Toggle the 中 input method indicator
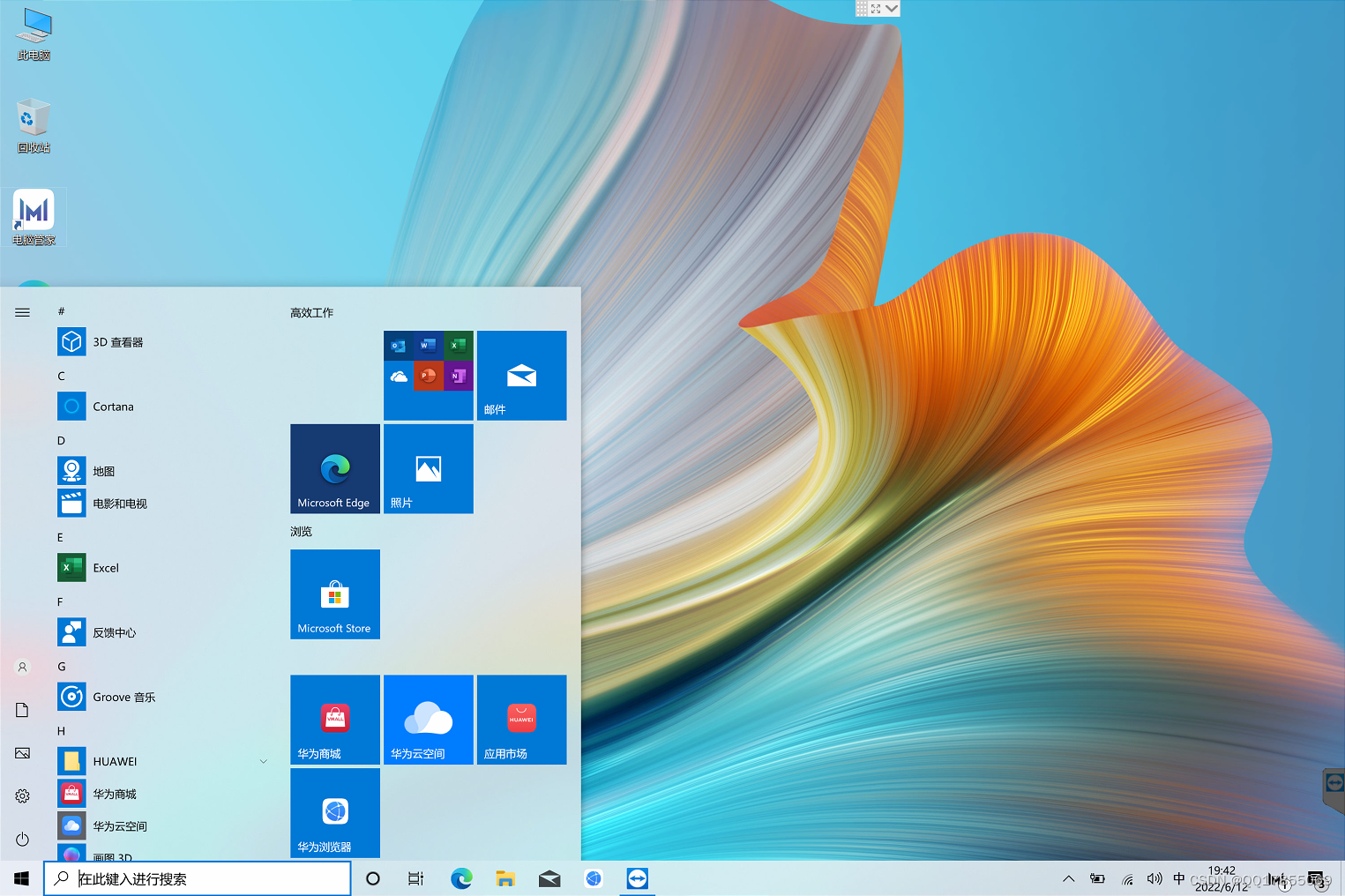The height and width of the screenshot is (896, 1345). point(1179,878)
